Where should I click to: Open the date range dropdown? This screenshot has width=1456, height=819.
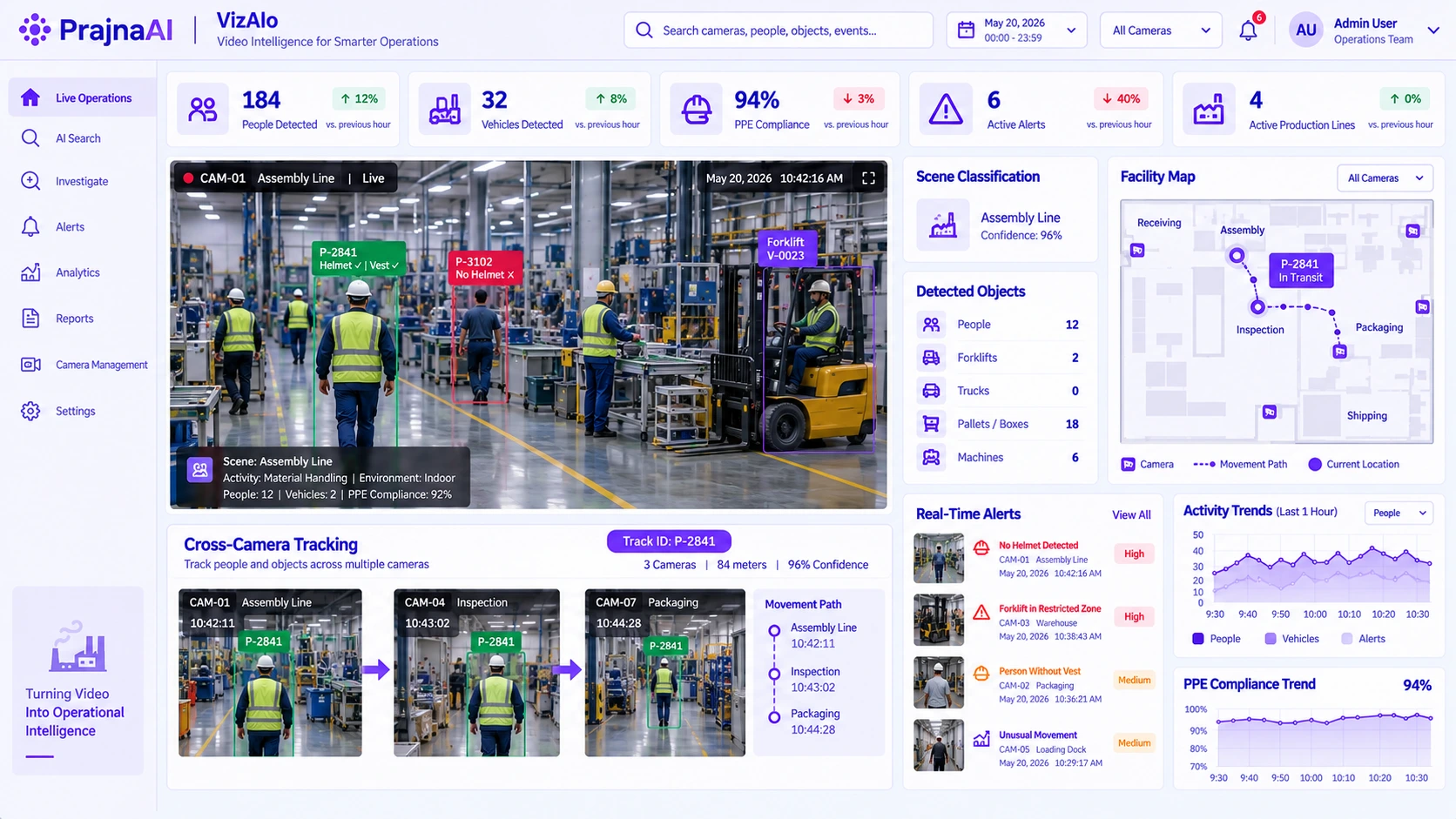point(1016,30)
